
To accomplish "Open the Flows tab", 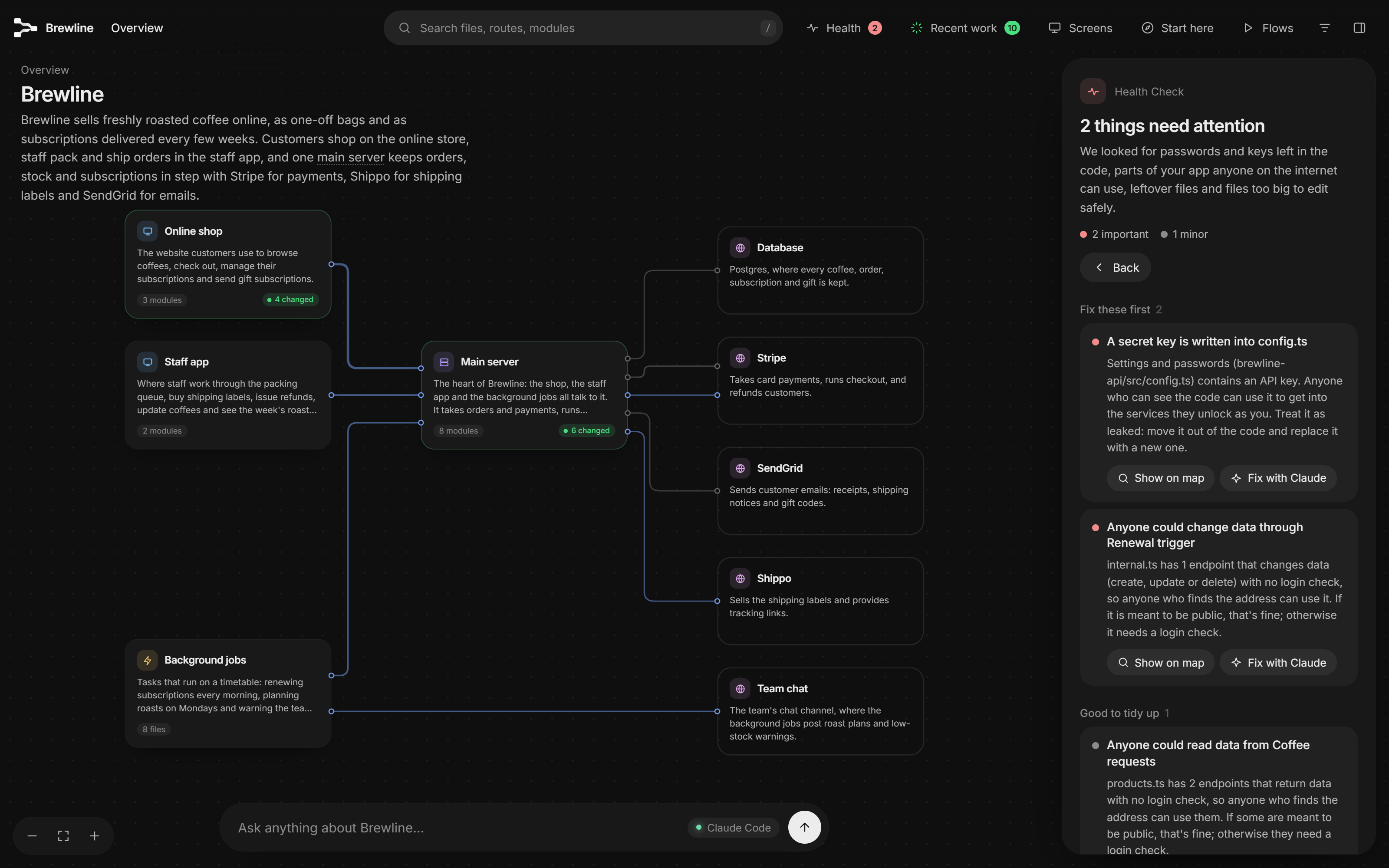I will [x=1268, y=27].
